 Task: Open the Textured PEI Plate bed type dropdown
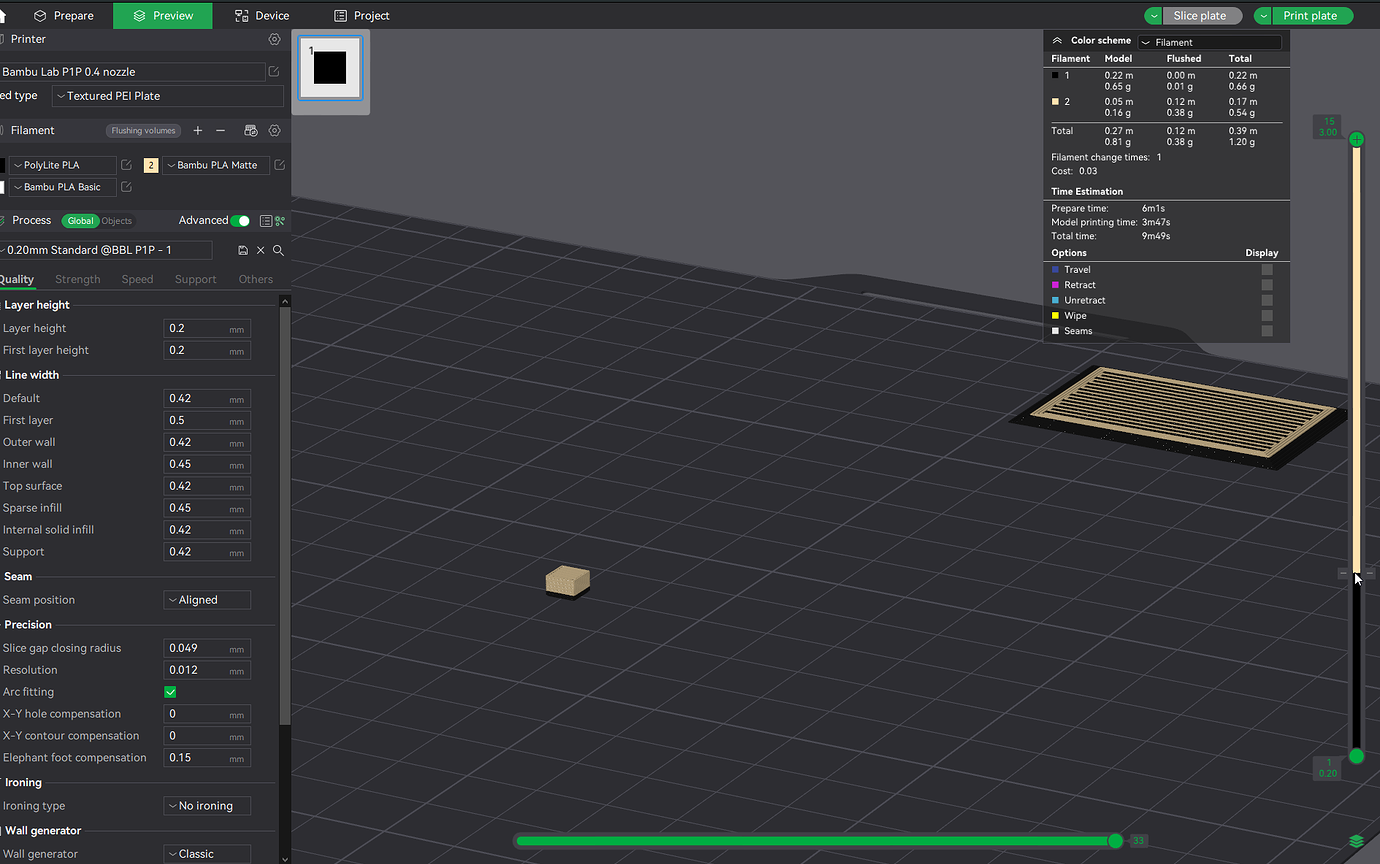click(x=167, y=96)
